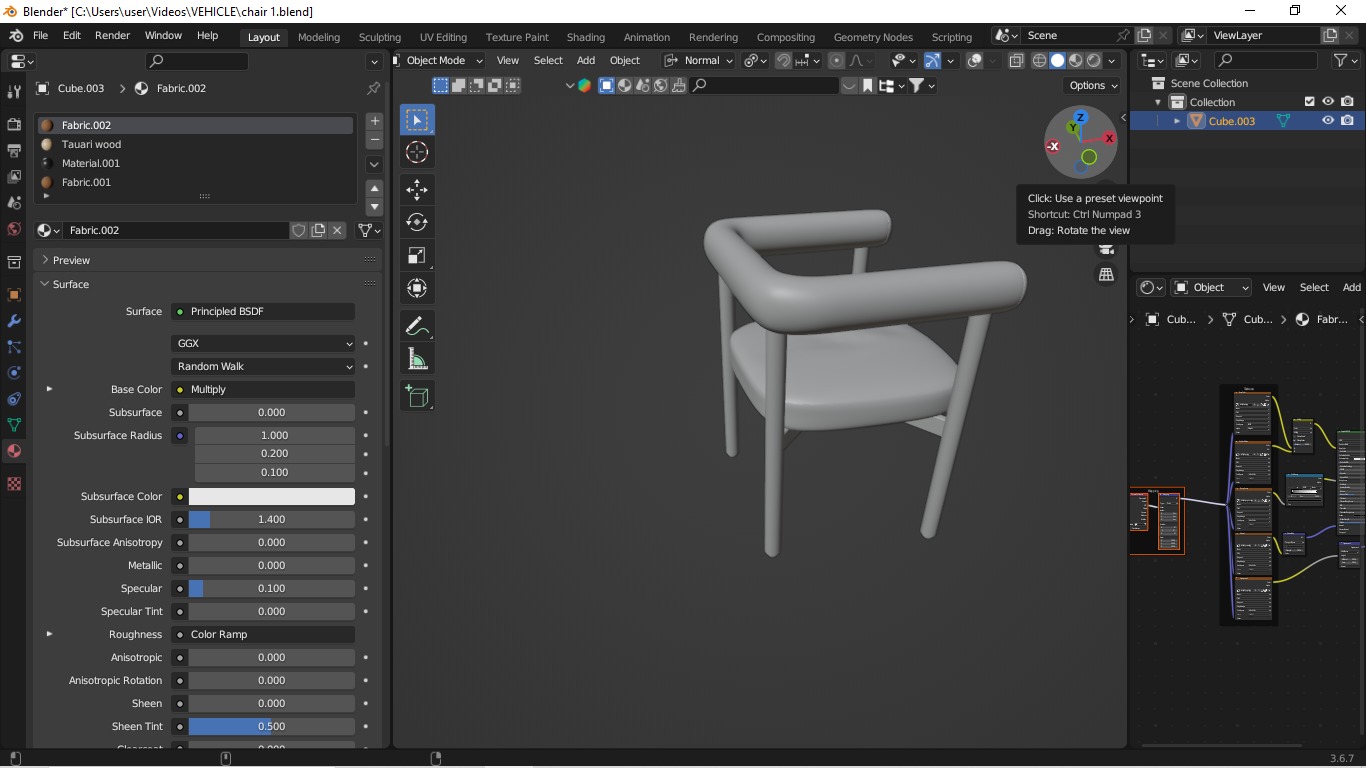1366x768 pixels.
Task: Unlink Fabric.002 material with X button
Action: point(337,230)
